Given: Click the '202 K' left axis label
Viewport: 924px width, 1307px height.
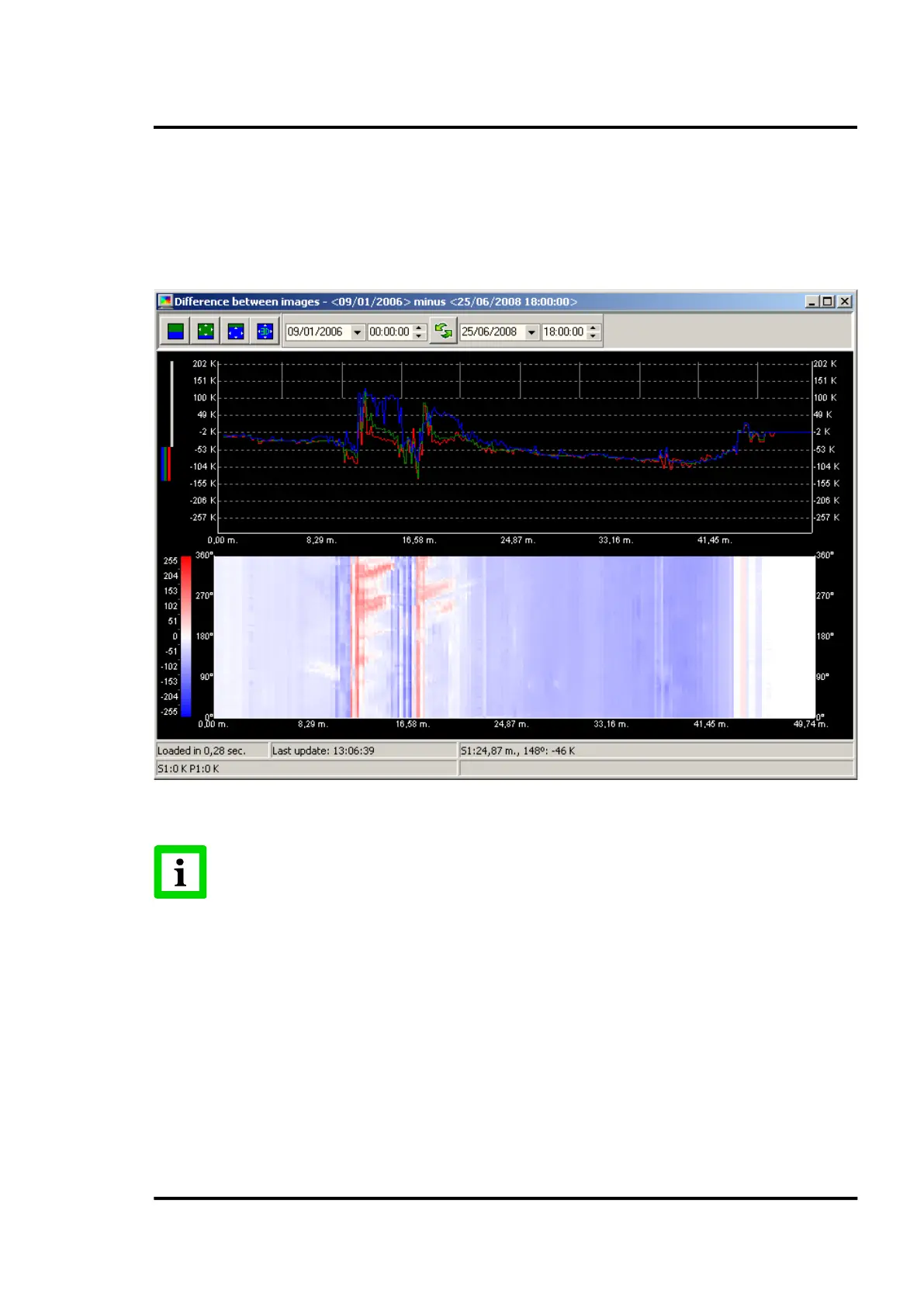Looking at the screenshot, I should 205,363.
